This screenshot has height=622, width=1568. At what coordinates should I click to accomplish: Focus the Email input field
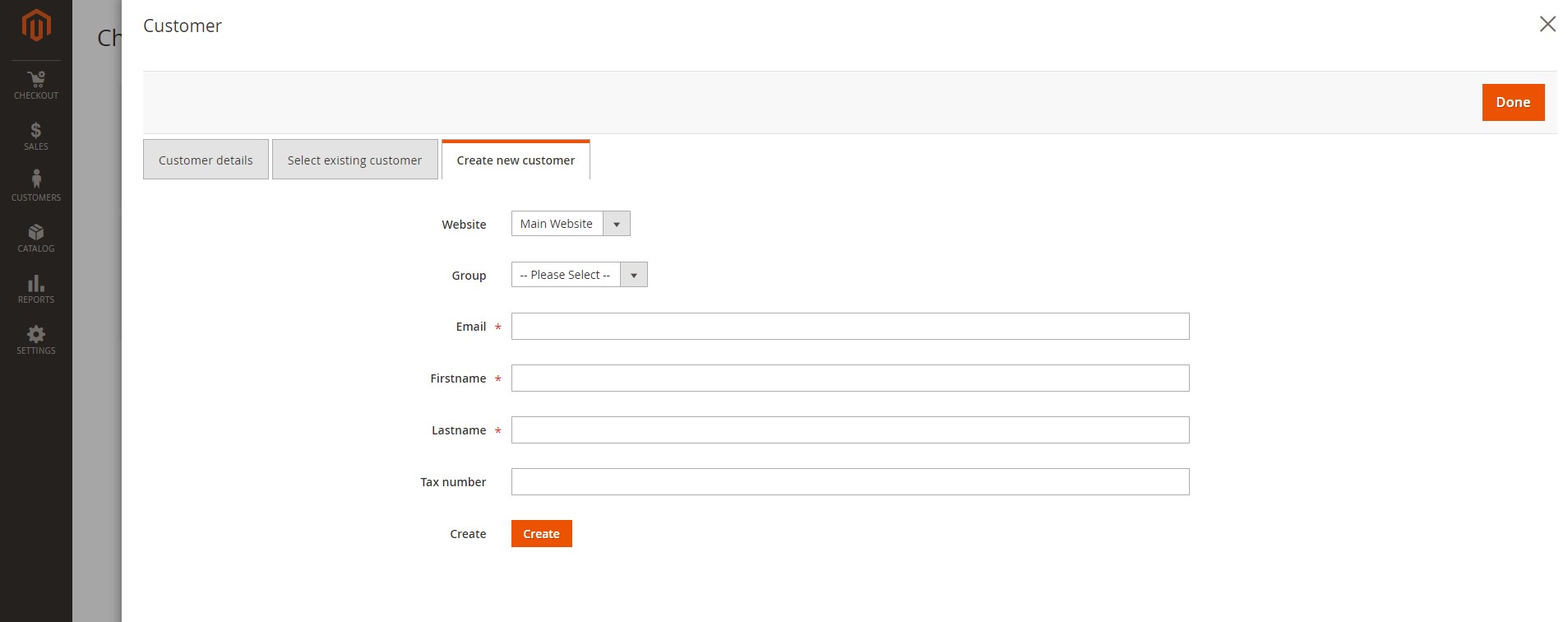[x=850, y=327]
